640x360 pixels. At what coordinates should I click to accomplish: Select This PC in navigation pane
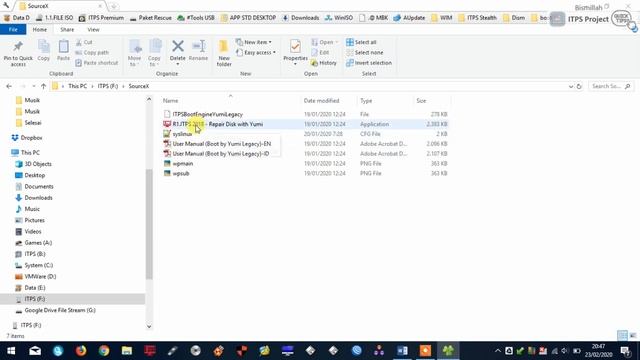coord(25,153)
